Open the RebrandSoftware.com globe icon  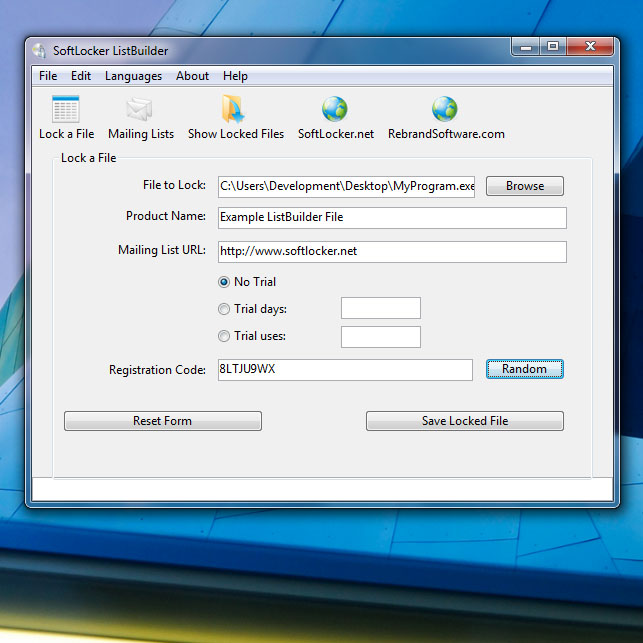click(x=445, y=110)
